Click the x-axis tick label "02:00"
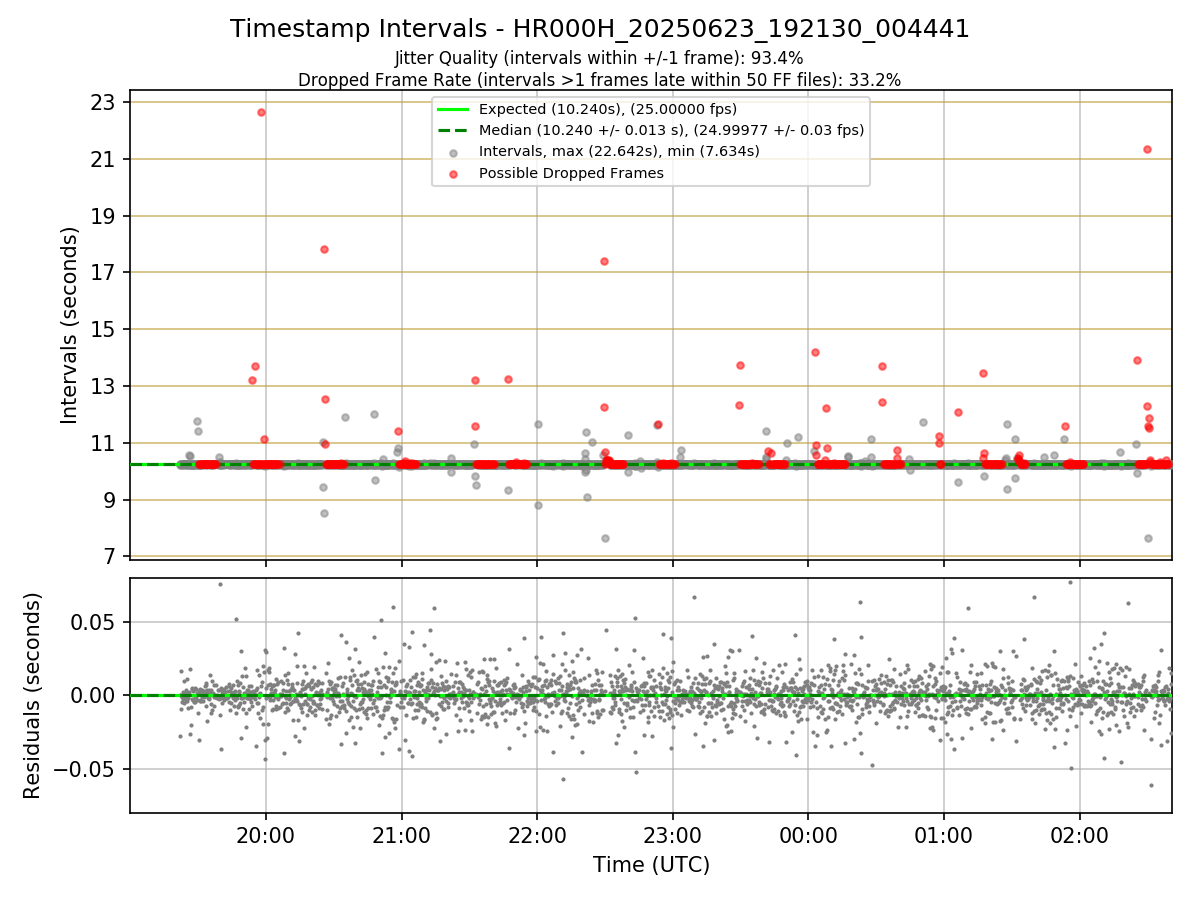The width and height of the screenshot is (1200, 900). [1079, 836]
